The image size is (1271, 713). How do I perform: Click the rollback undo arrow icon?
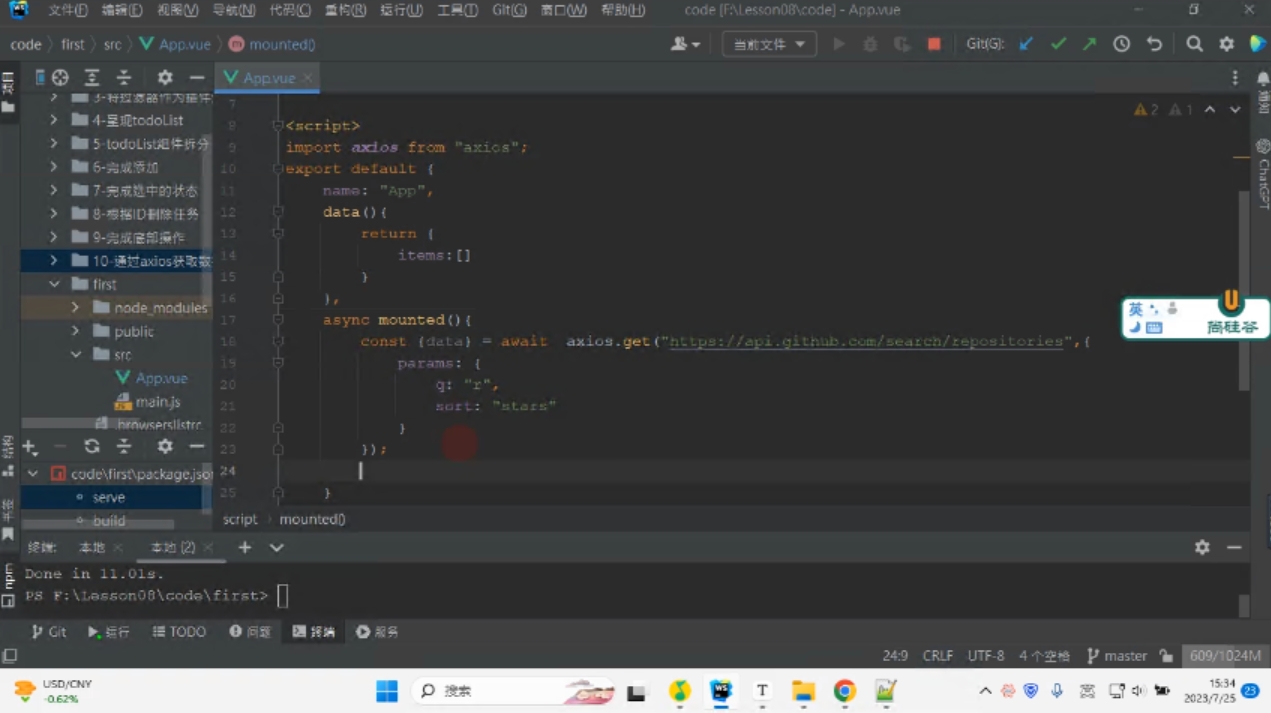click(1154, 44)
